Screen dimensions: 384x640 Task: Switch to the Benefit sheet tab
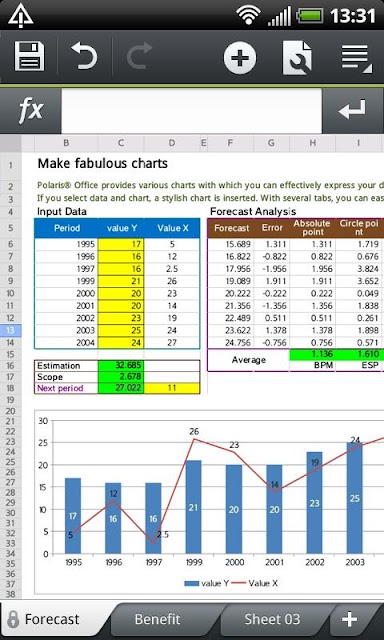[x=158, y=619]
